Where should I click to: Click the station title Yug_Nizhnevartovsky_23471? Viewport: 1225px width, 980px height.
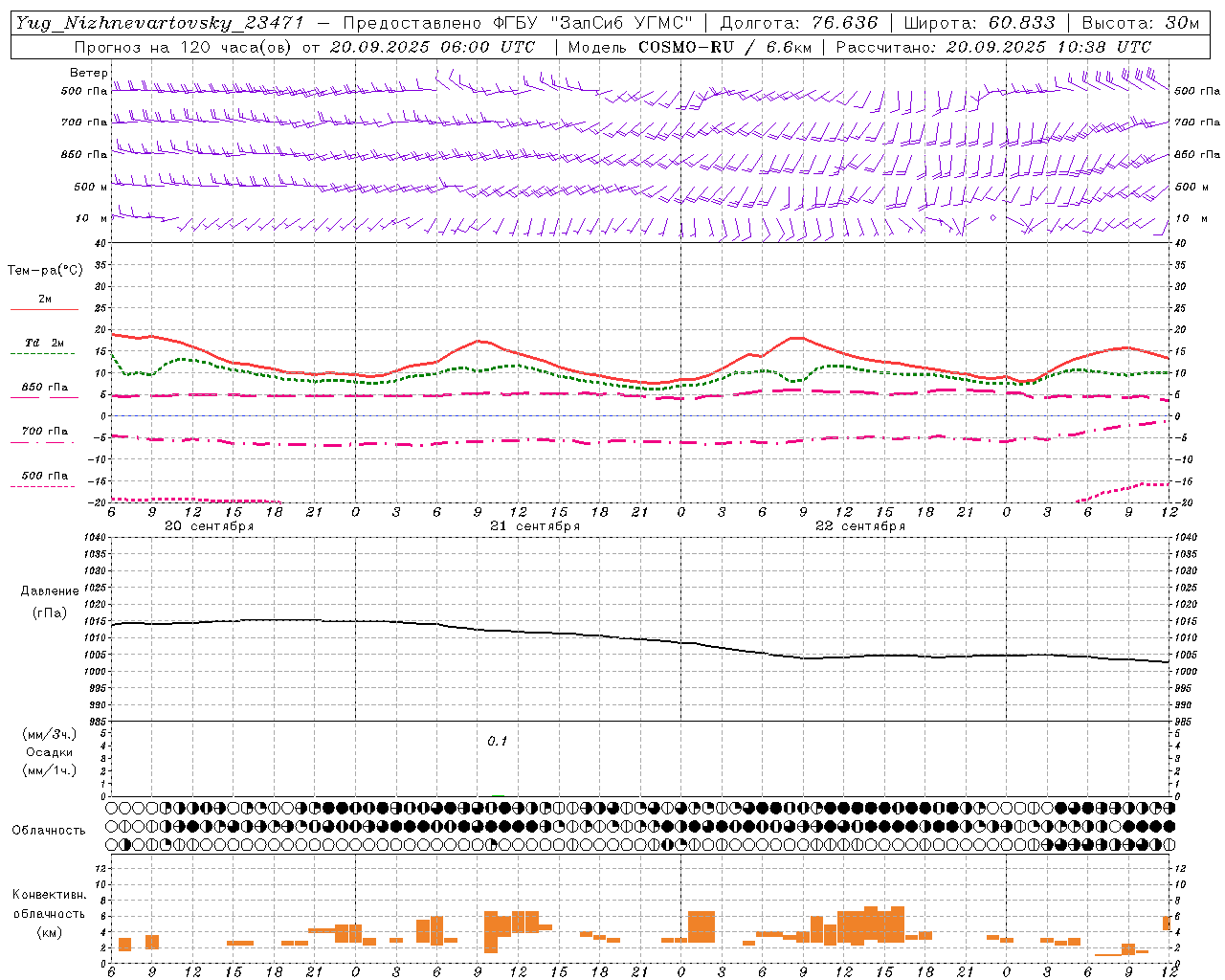pyautogui.click(x=159, y=23)
